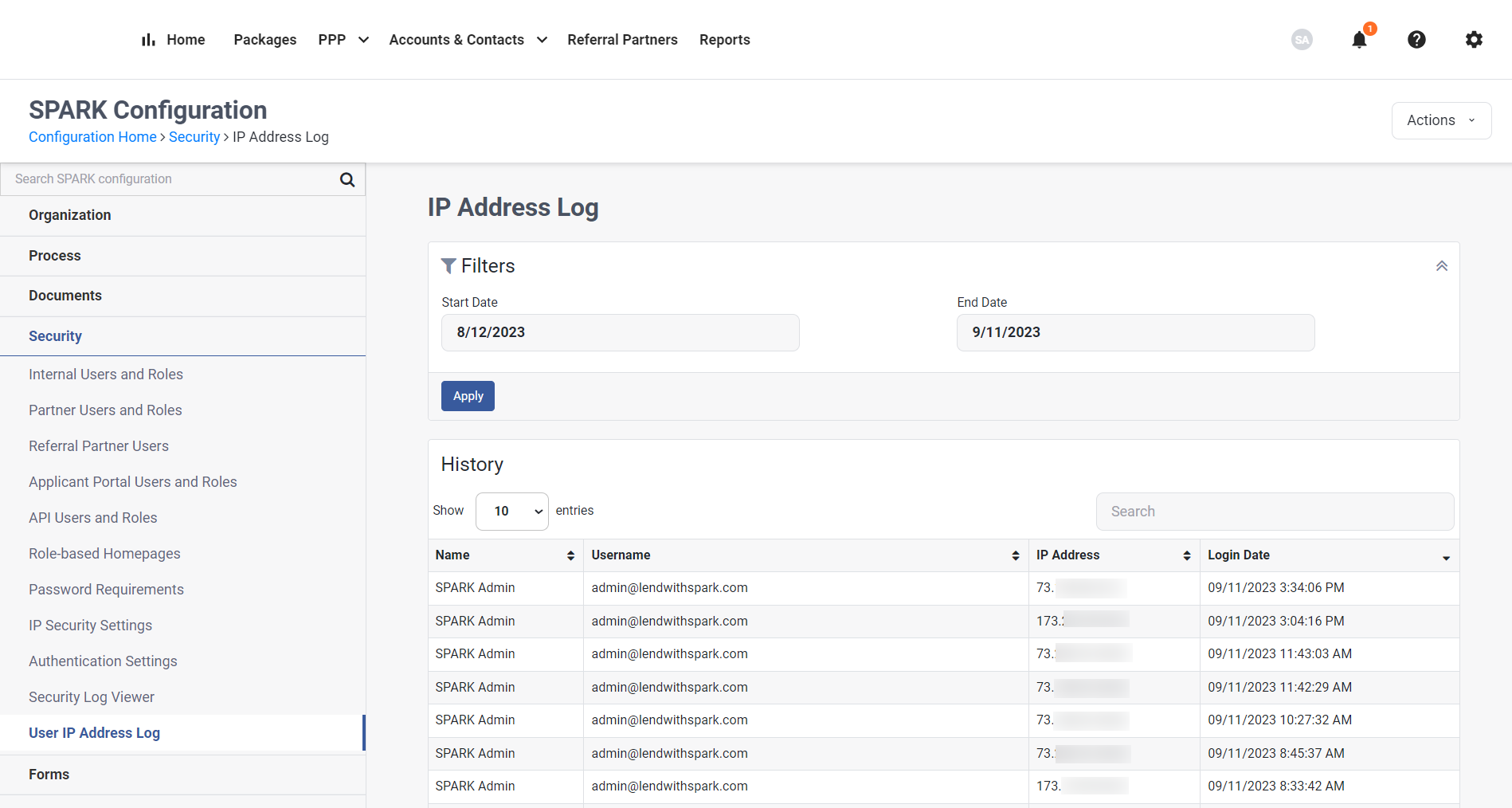Click username in the 3:34:06 PM row
Viewport: 1512px width, 808px height.
tap(669, 588)
